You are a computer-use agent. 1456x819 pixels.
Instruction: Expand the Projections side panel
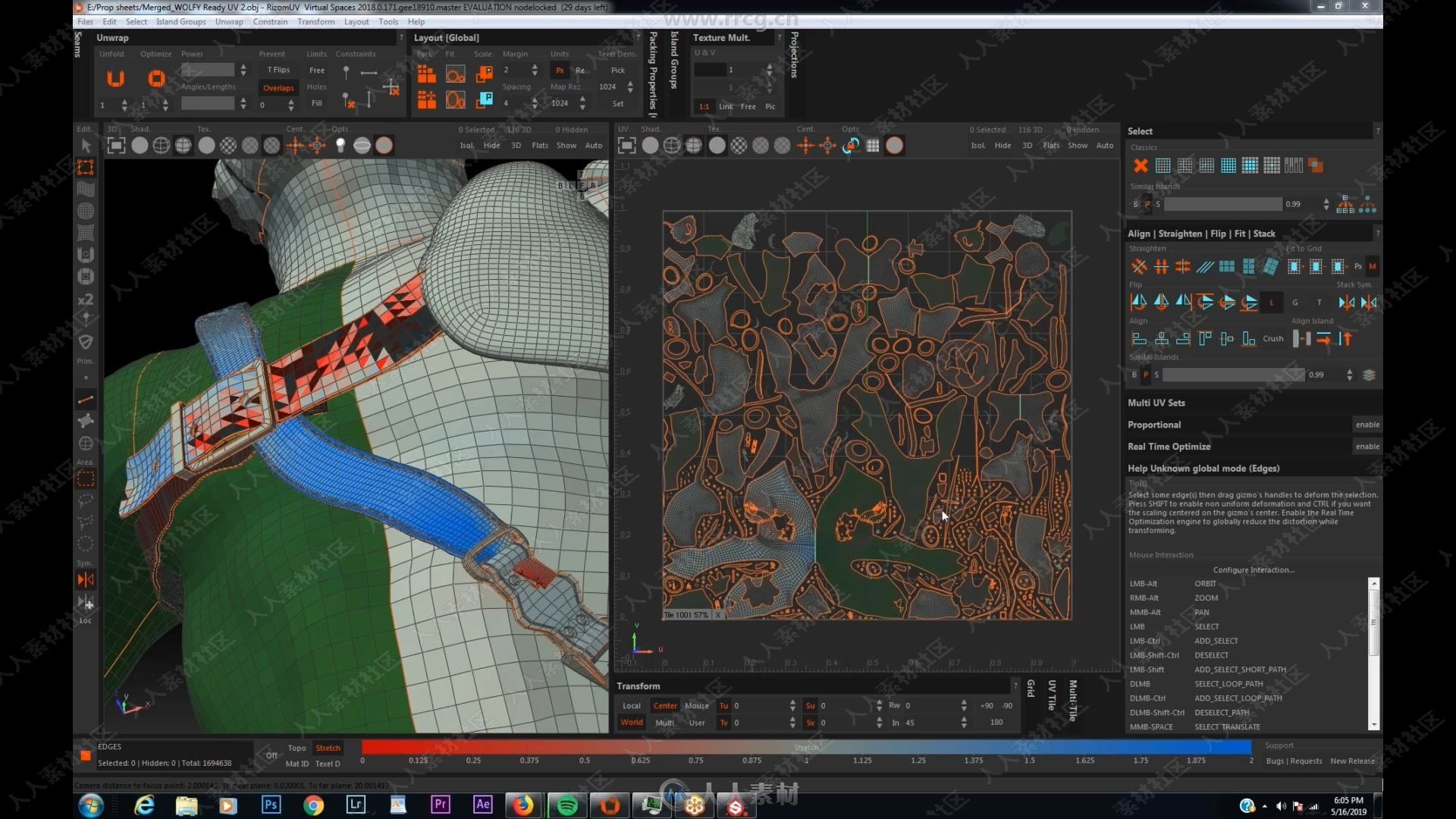pos(794,55)
